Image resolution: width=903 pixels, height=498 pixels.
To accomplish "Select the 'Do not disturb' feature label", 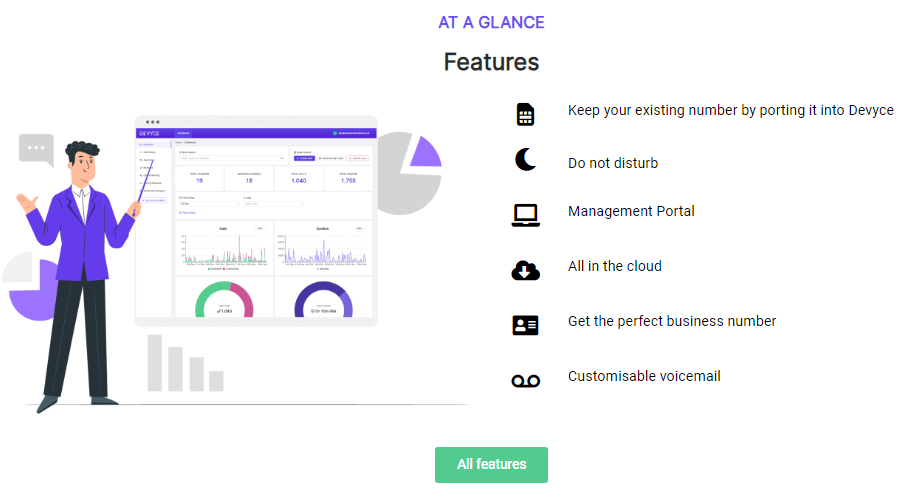I will tap(612, 163).
